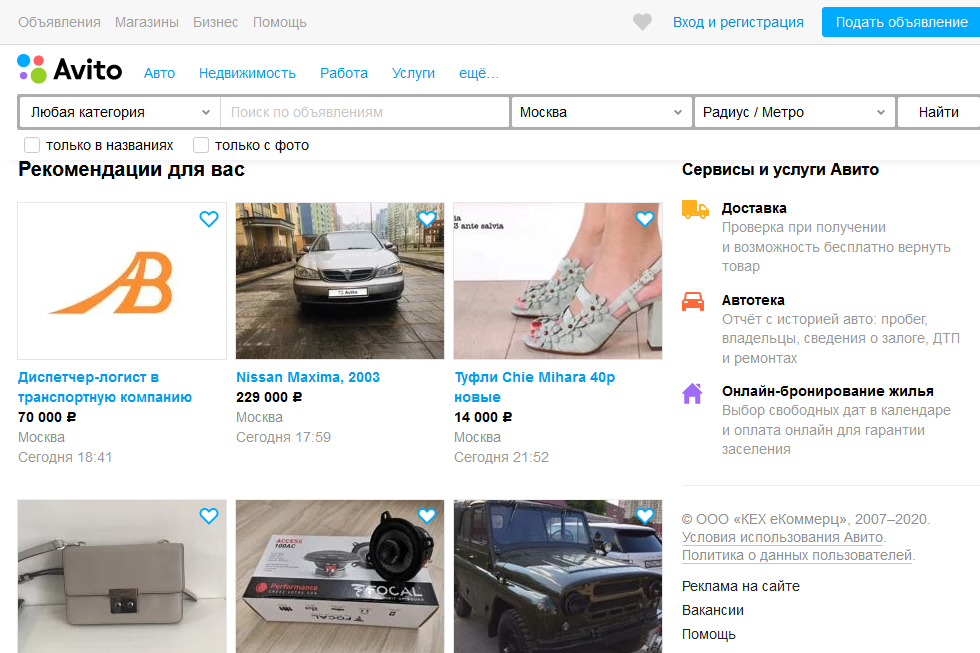Viewport: 980px width, 653px height.
Task: Open 'Вход и регистрация' link
Action: (x=739, y=21)
